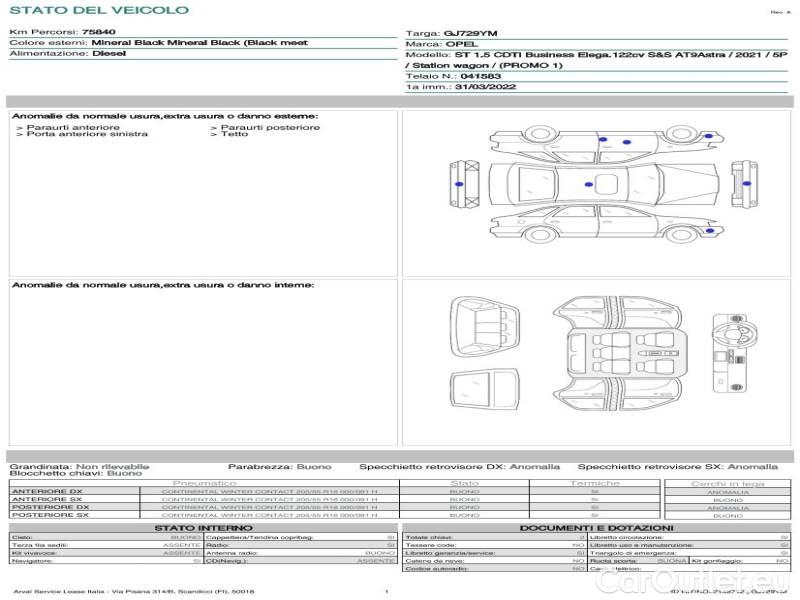Screen dimensions: 800x600
Task: Click the 'Paraurti posteriore' anomaly entry
Action: (266, 128)
